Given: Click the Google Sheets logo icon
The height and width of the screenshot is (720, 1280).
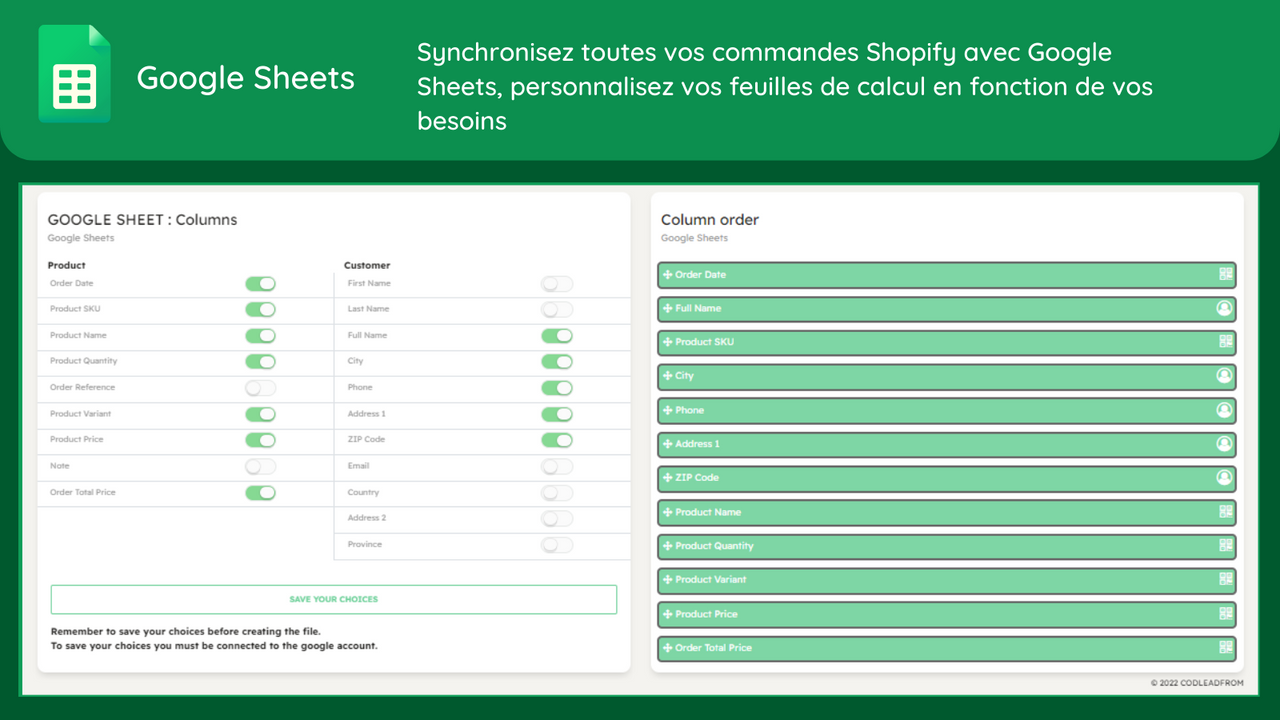Looking at the screenshot, I should tap(74, 74).
